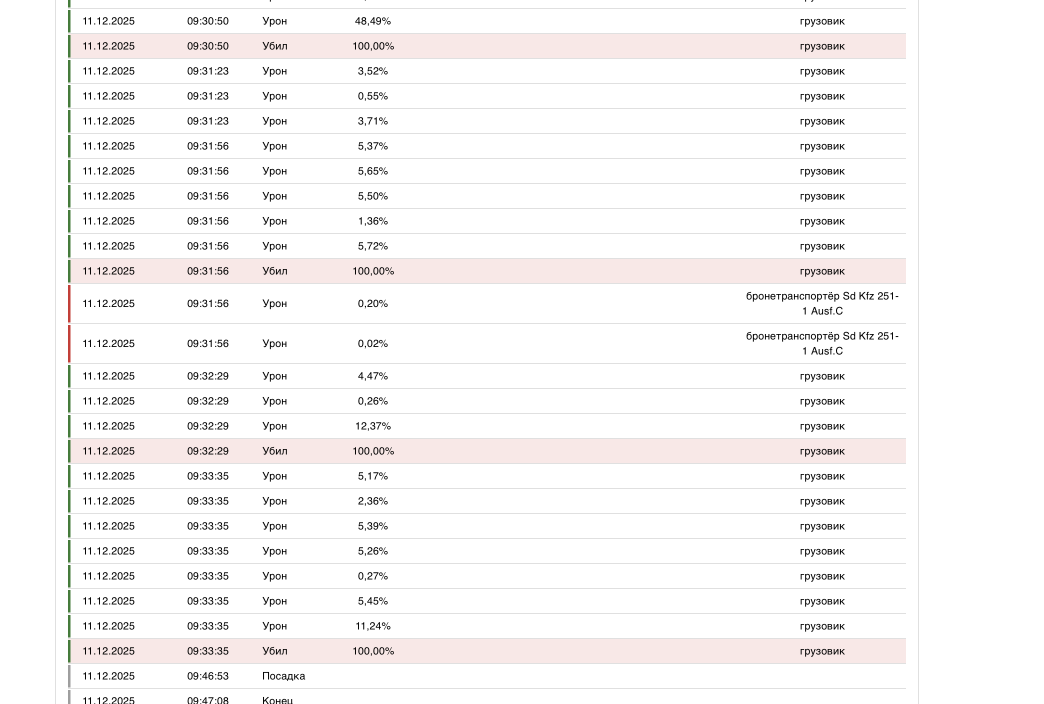Click the 12,37% damage value
This screenshot has width=1044, height=704.
tap(372, 426)
